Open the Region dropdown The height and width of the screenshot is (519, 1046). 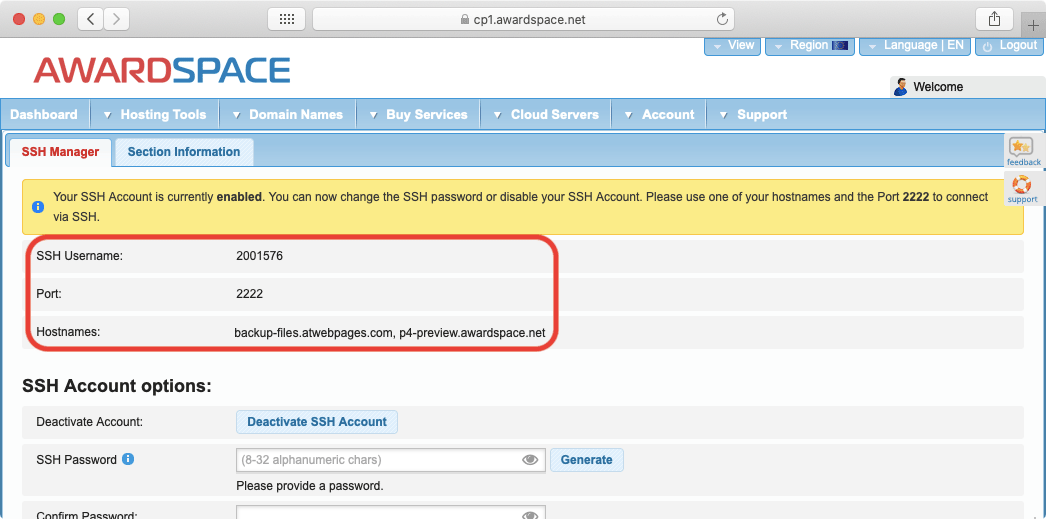pos(809,46)
